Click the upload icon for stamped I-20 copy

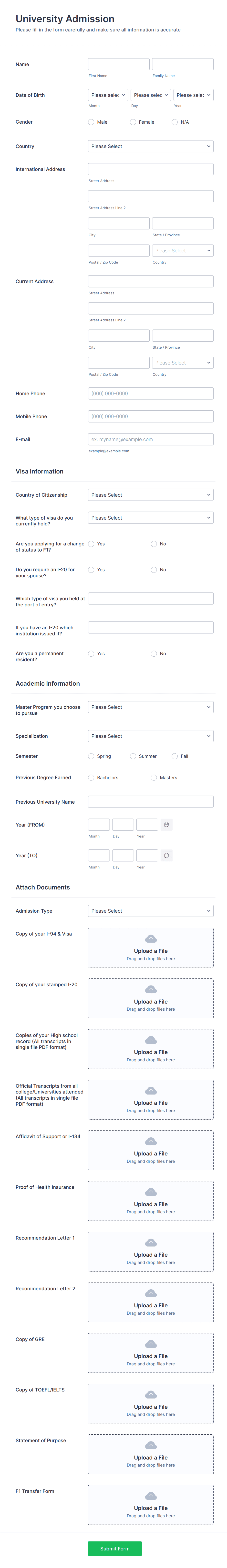150,989
